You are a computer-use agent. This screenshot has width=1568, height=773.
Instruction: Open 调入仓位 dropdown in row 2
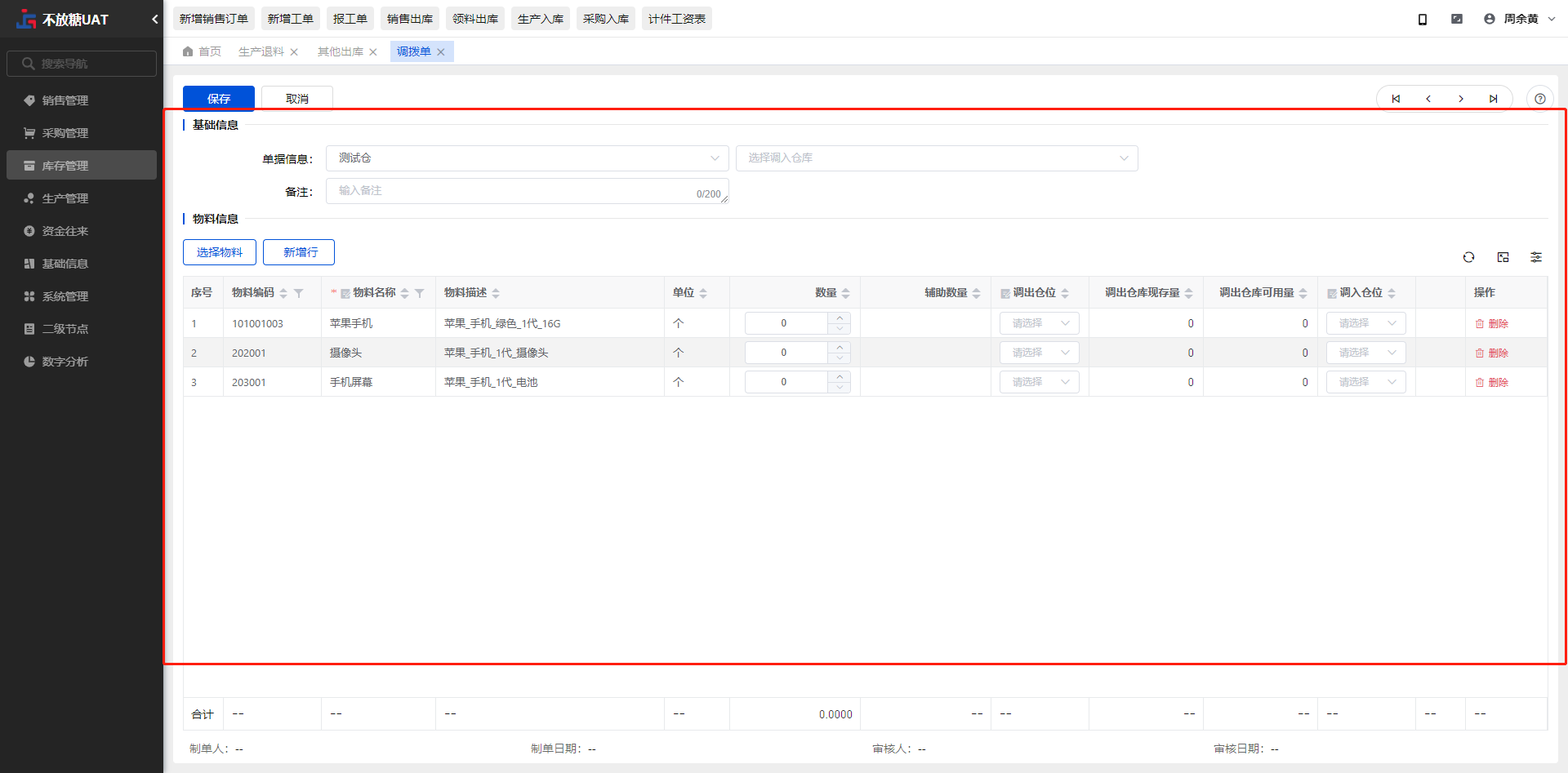(x=1366, y=353)
